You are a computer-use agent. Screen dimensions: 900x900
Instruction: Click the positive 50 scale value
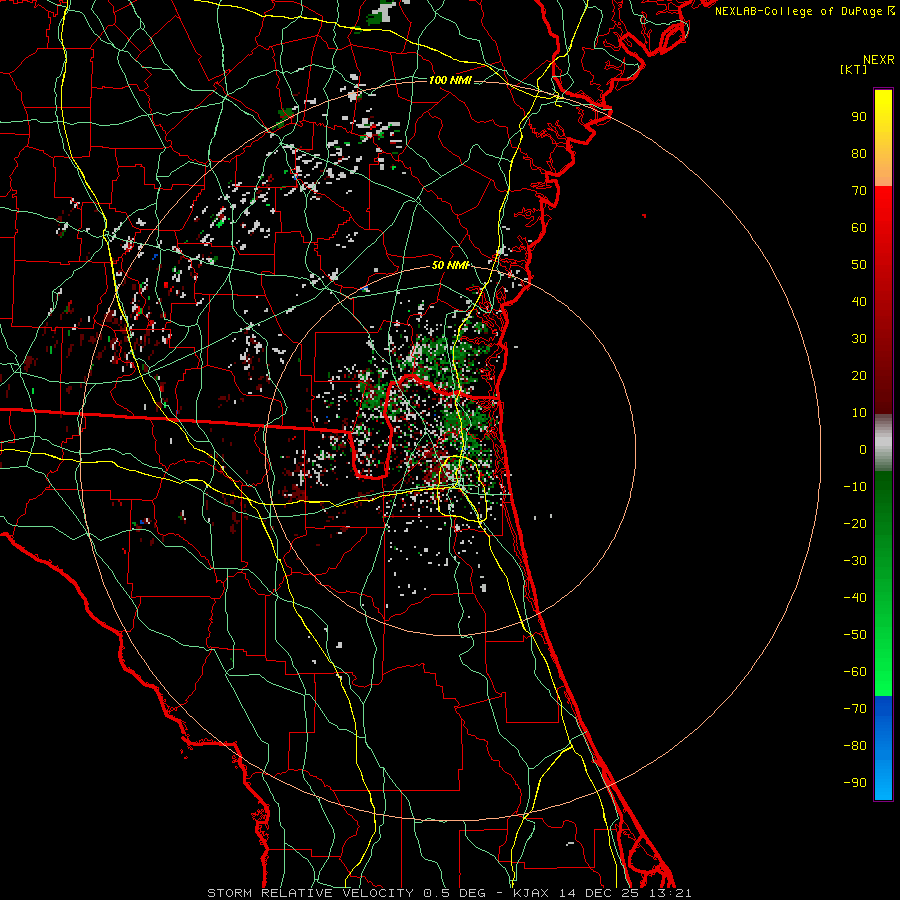pyautogui.click(x=859, y=265)
